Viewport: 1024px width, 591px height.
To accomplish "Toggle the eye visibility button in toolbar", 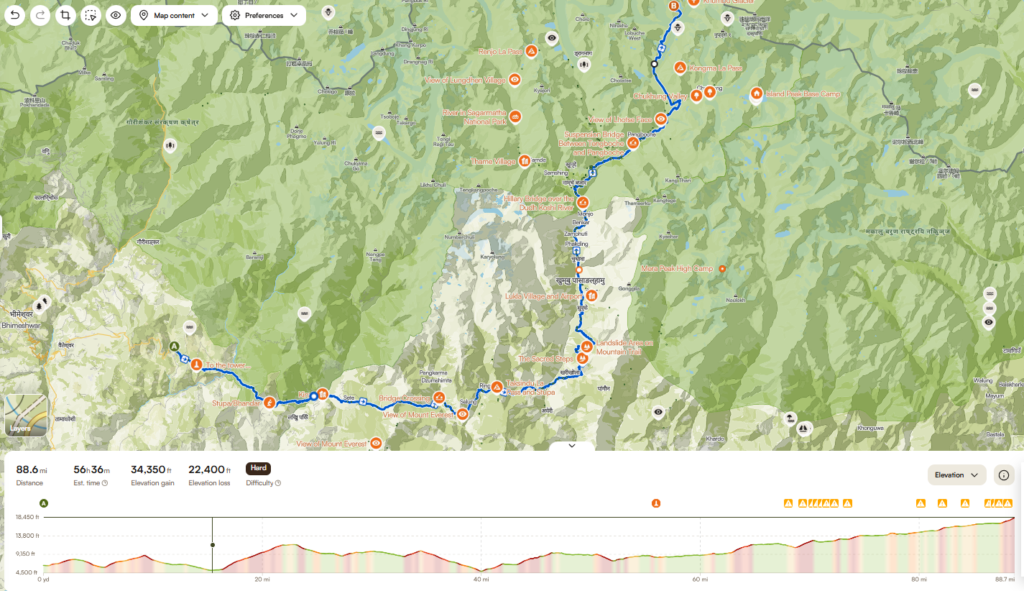I will (116, 15).
